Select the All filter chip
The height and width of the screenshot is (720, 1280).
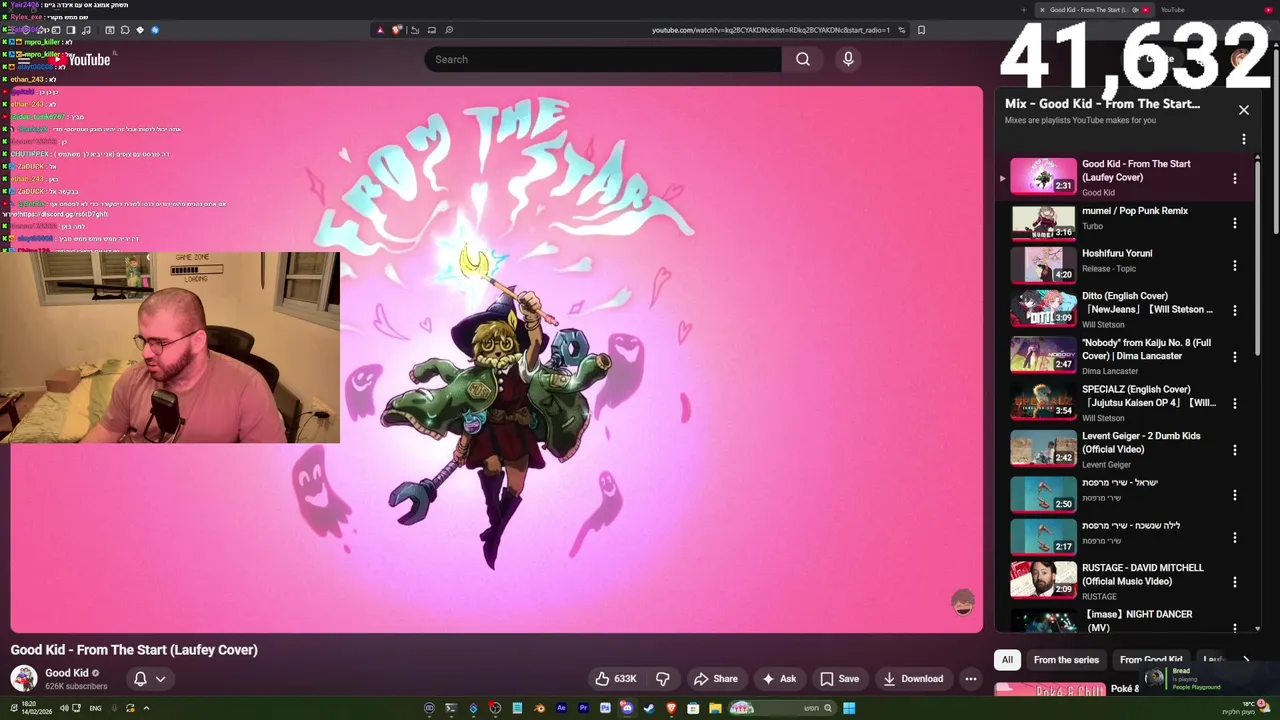[1007, 660]
